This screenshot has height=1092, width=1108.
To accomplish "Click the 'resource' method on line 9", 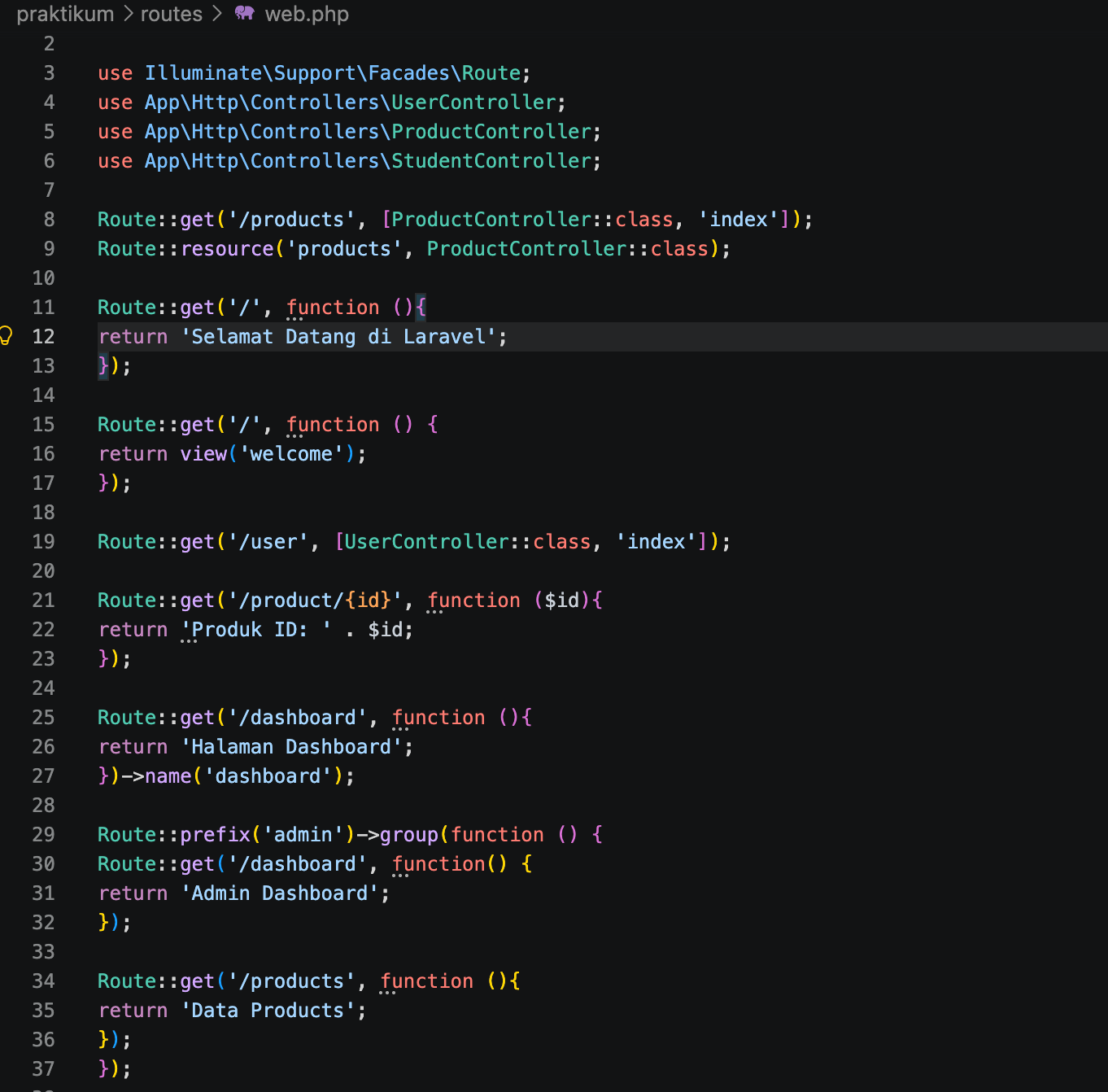I will pos(227,248).
